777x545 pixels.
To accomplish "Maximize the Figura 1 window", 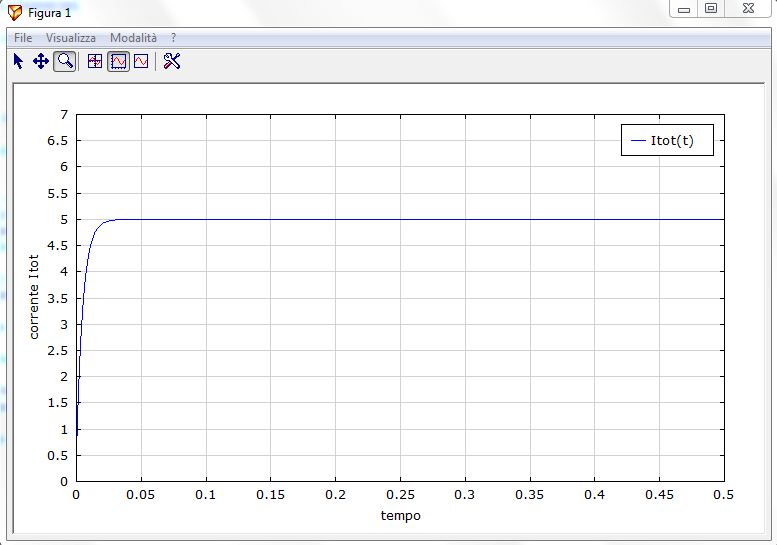I will pyautogui.click(x=711, y=8).
